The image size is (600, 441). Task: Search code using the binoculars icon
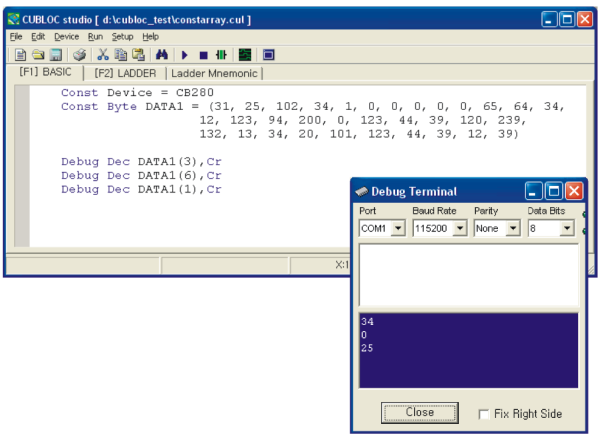pyautogui.click(x=161, y=54)
